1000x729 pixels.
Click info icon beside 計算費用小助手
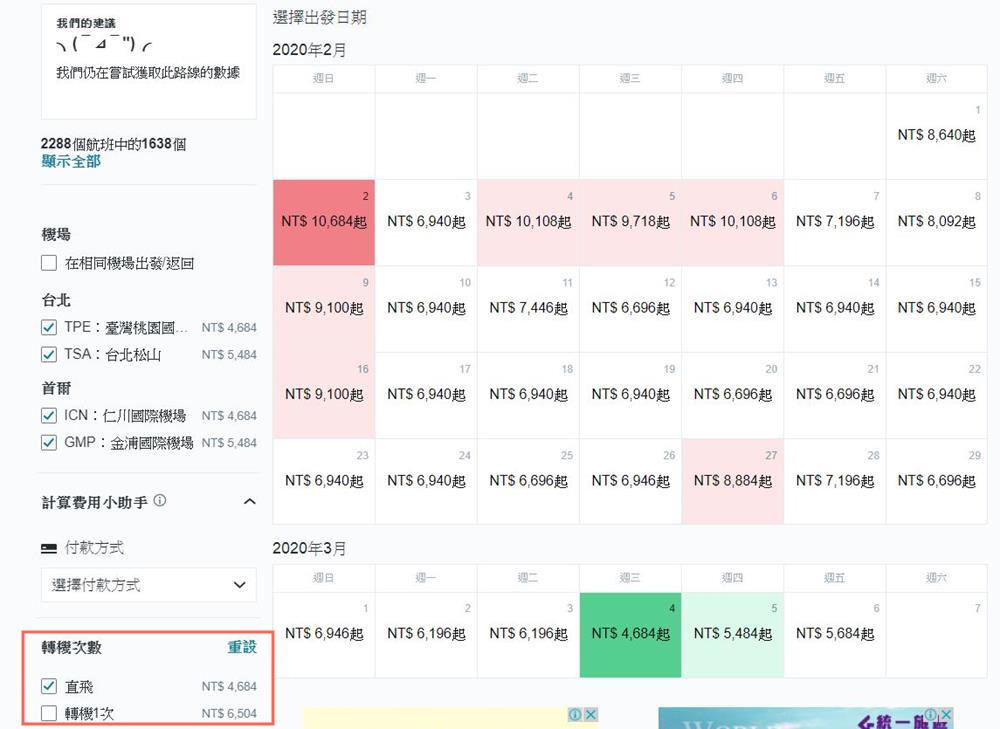point(160,501)
